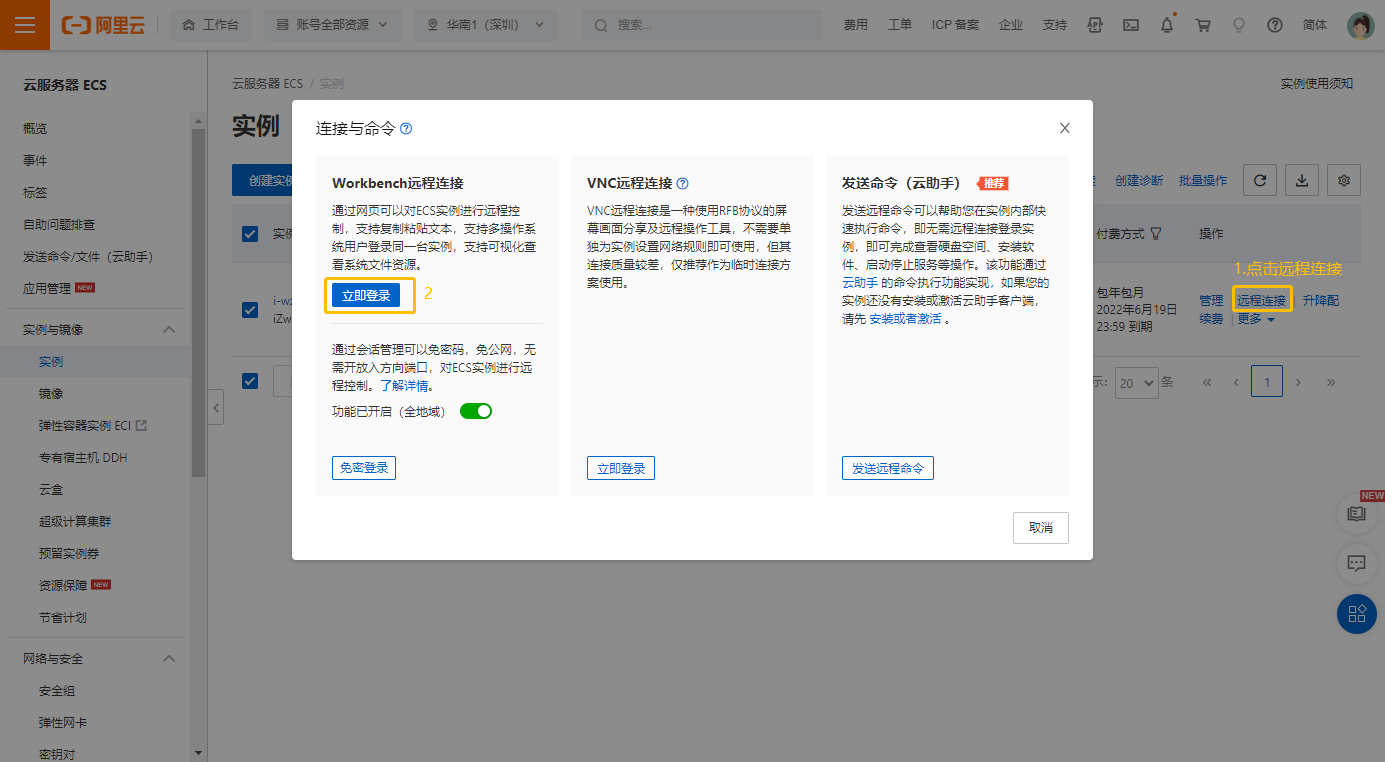Collapse the 网络与安全 sidebar section
This screenshot has height=762, width=1385.
coord(169,658)
